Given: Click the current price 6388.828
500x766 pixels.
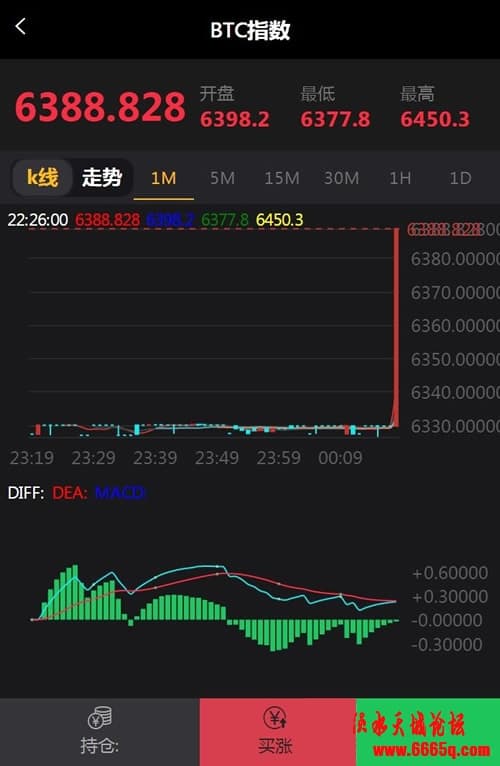Looking at the screenshot, I should coord(100,107).
